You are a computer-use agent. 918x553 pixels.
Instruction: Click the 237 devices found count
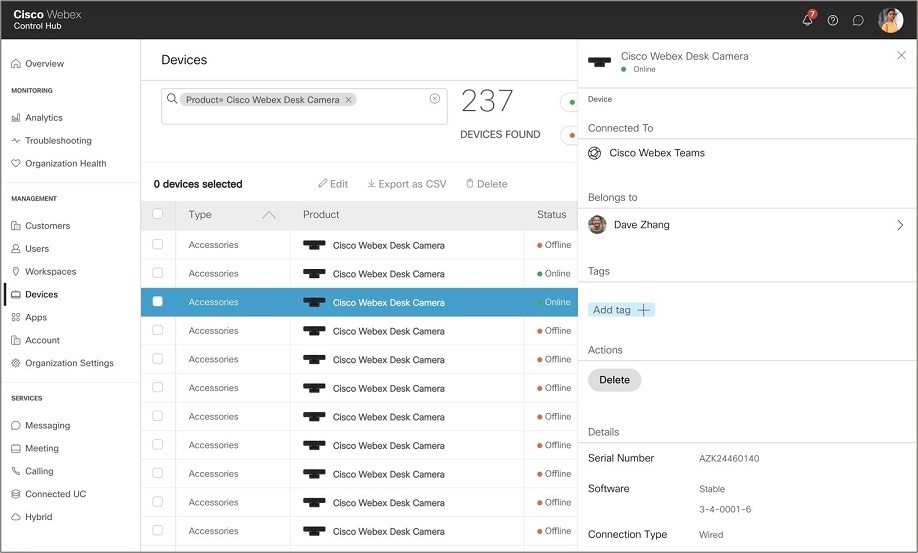(487, 101)
